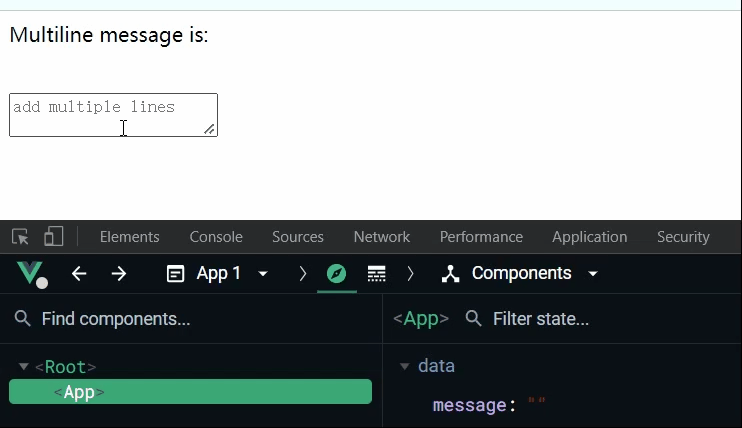742x428 pixels.
Task: Collapse the Root tree node
Action: pos(24,367)
